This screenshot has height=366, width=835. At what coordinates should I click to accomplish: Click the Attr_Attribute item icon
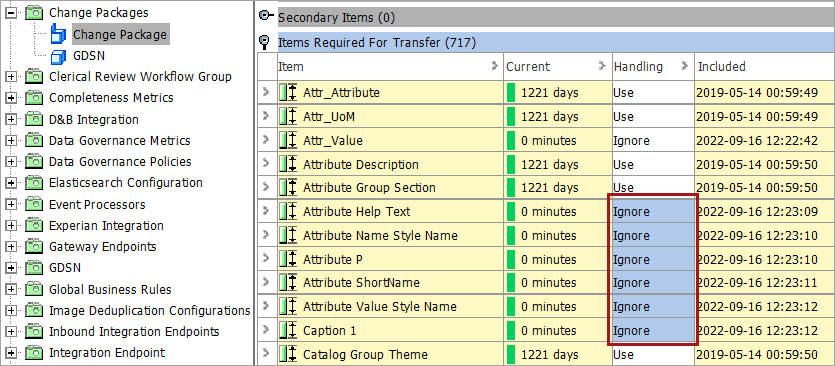point(288,93)
